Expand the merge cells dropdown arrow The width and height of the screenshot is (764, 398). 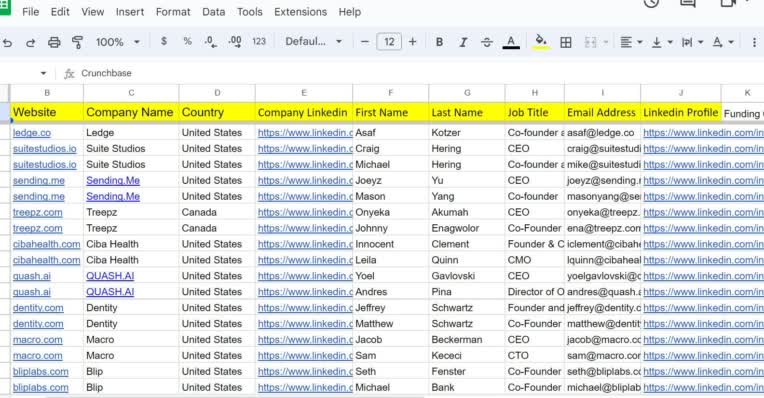606,42
